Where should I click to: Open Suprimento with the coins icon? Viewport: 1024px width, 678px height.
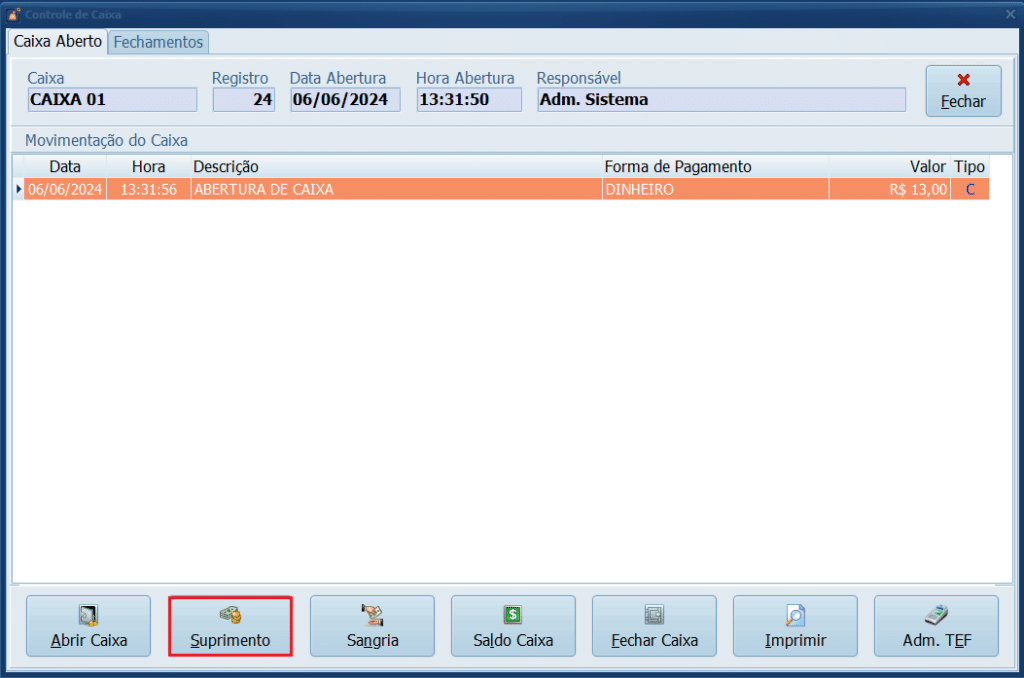coord(230,615)
